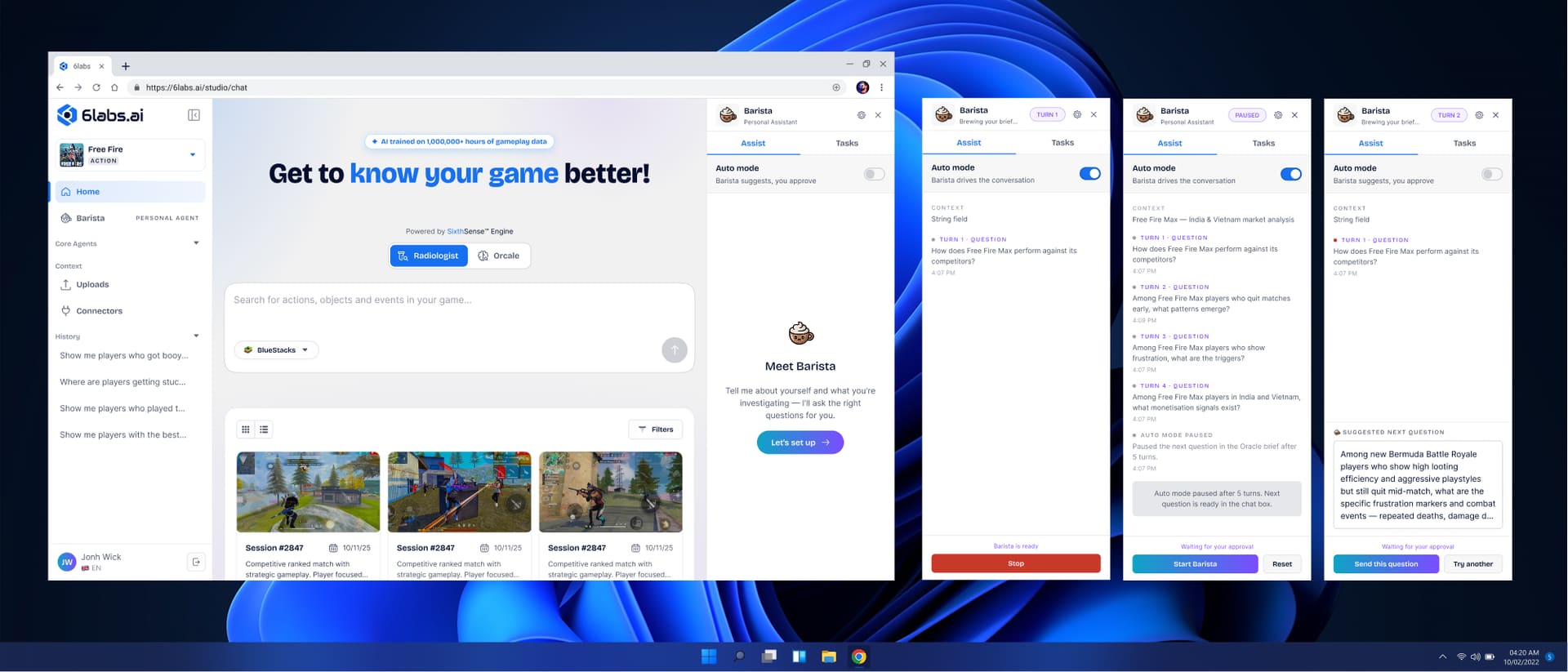This screenshot has height=672, width=1568.
Task: Click the Chrome icon on the taskbar
Action: pyautogui.click(x=859, y=656)
